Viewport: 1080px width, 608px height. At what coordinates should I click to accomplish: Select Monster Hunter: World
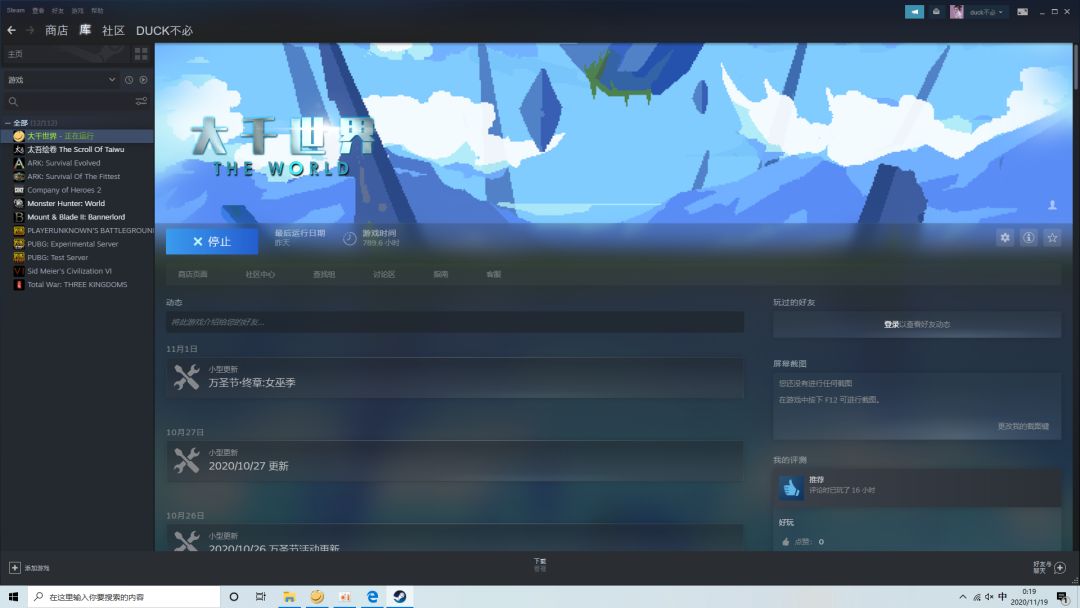point(77,203)
